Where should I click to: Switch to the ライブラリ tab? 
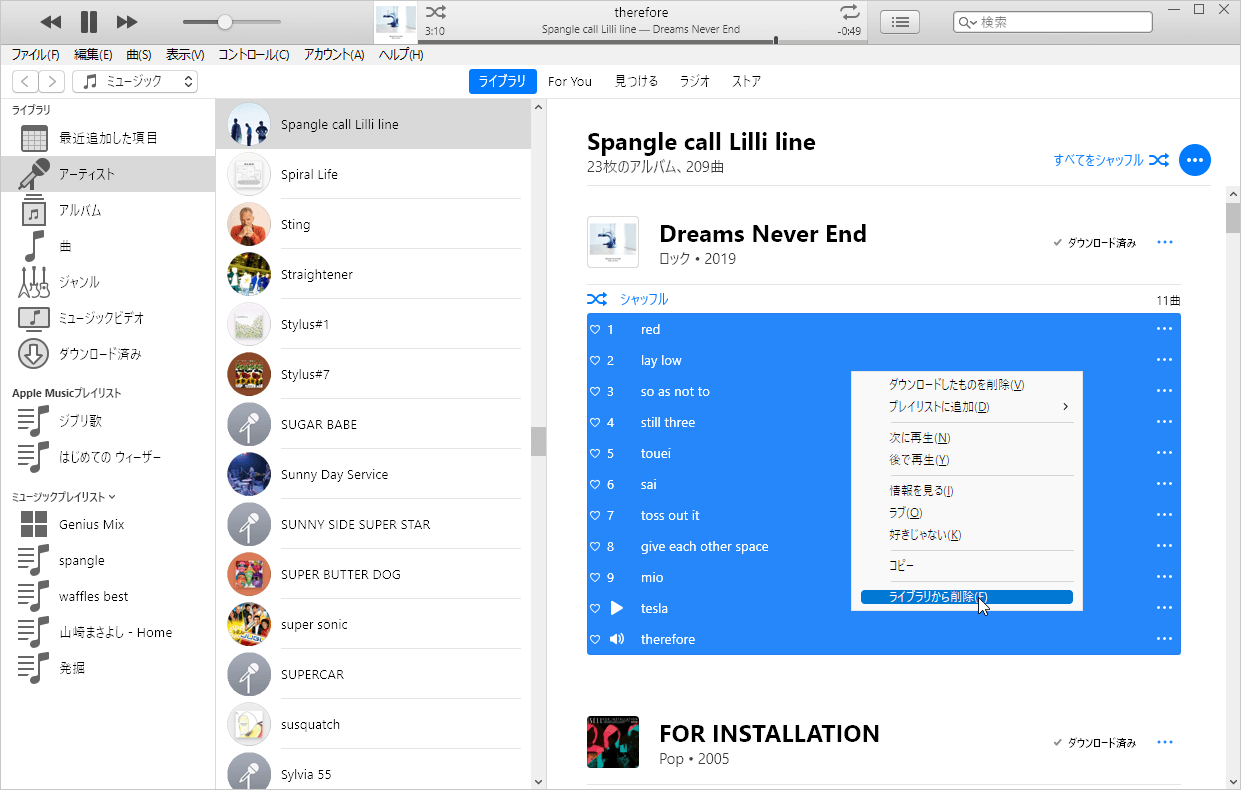pyautogui.click(x=503, y=82)
